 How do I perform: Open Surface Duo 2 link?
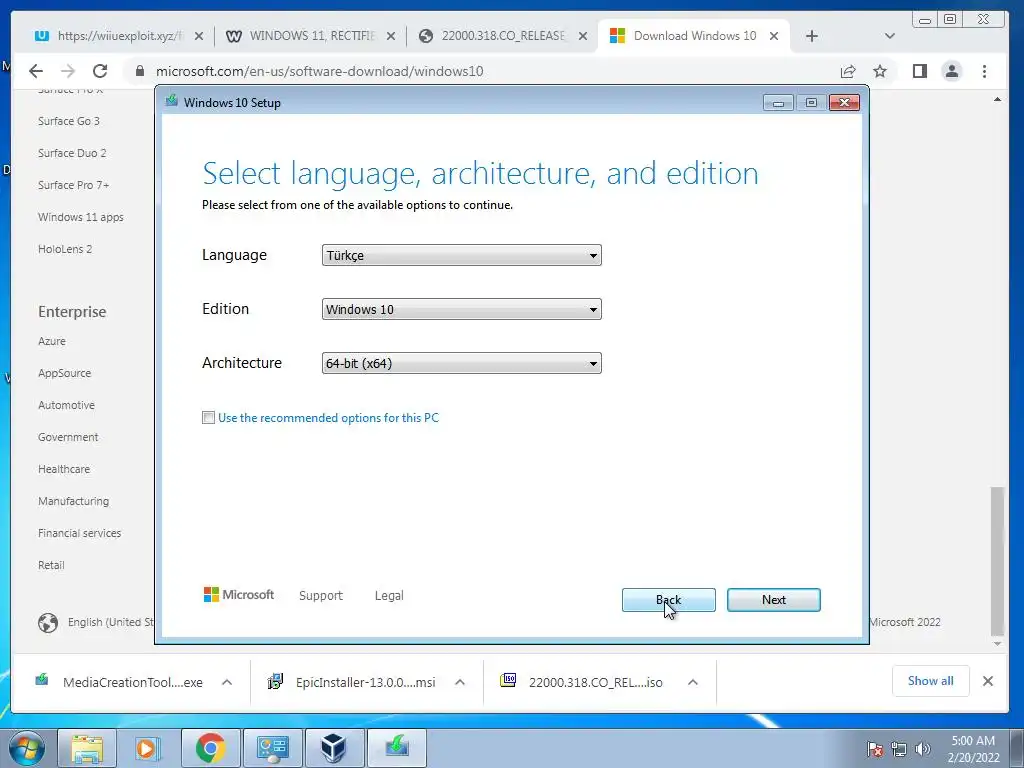click(x=72, y=153)
